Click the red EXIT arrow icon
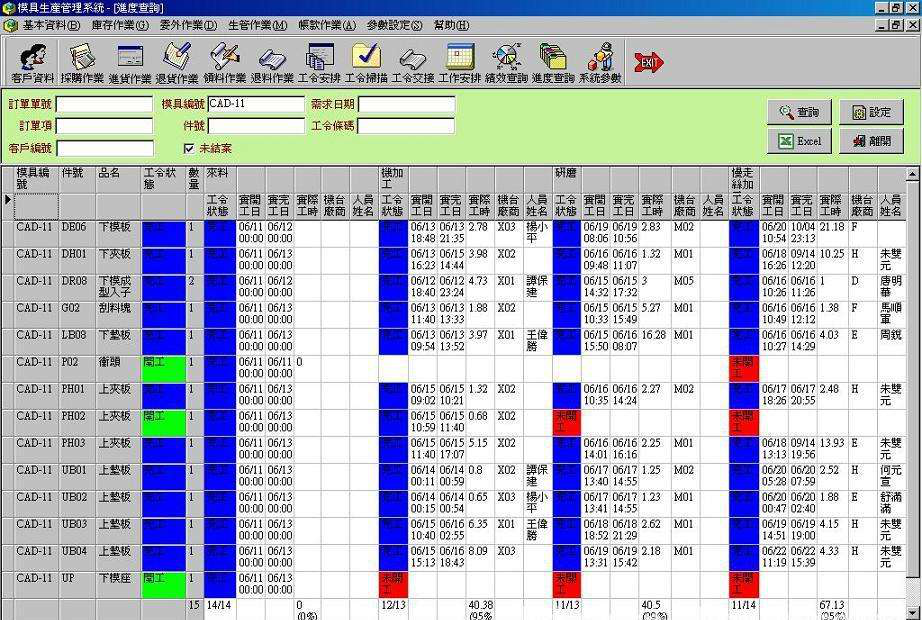Viewport: 922px width, 620px height. point(648,60)
